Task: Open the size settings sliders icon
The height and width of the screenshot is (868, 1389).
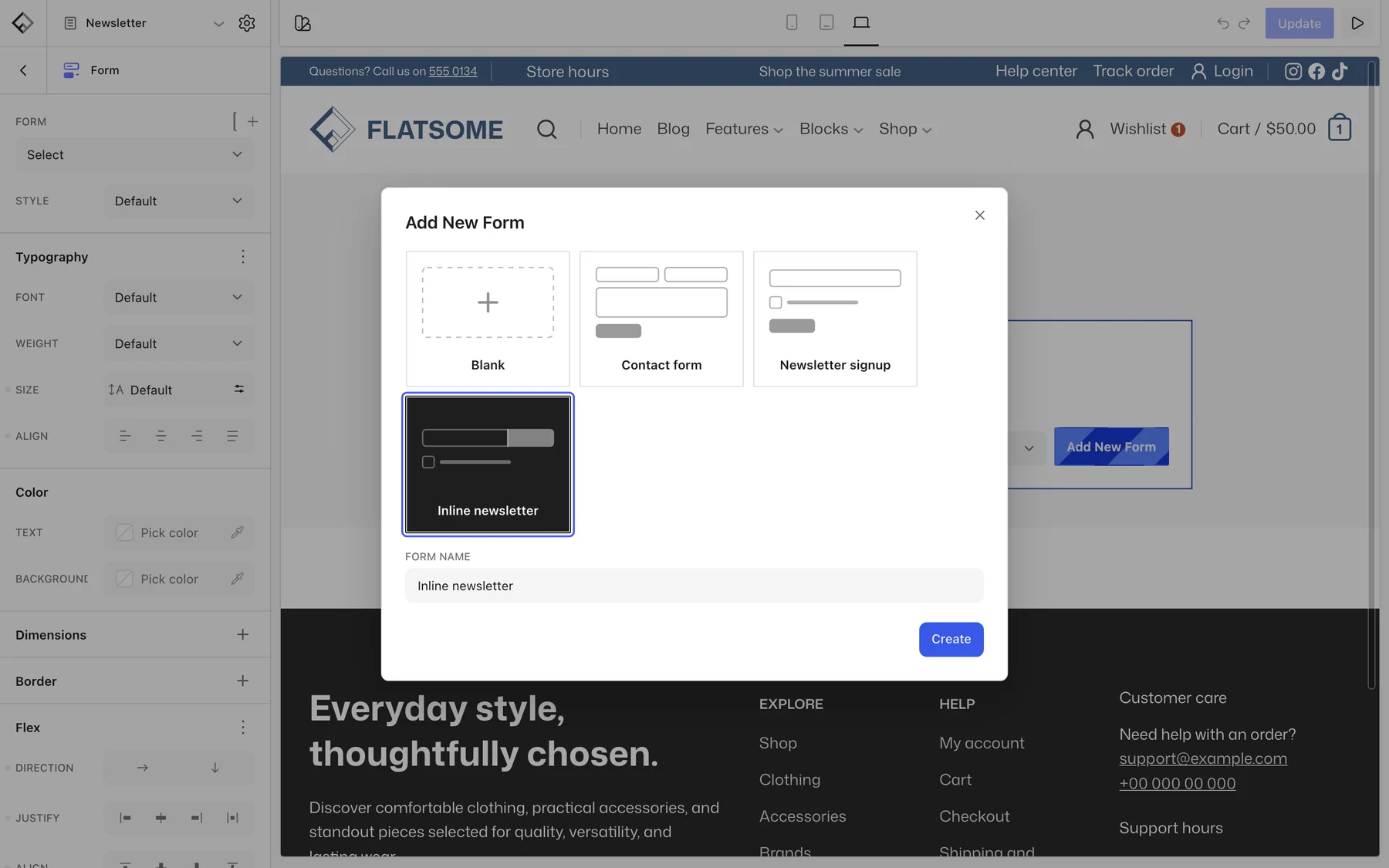Action: pos(239,390)
